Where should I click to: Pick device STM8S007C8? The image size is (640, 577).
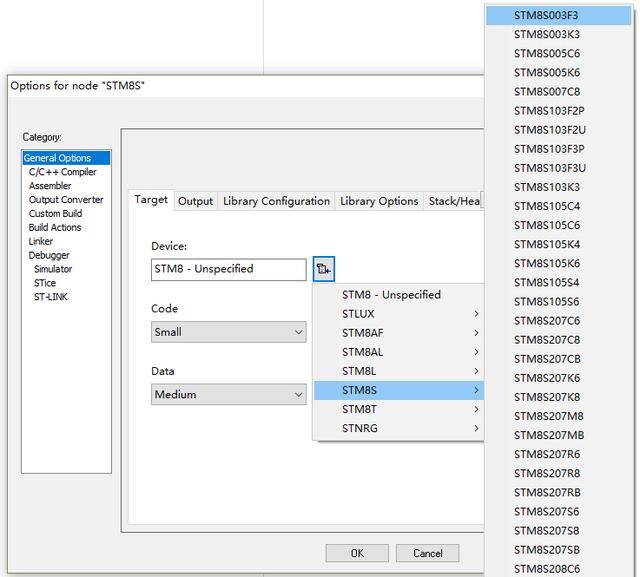pos(558,91)
